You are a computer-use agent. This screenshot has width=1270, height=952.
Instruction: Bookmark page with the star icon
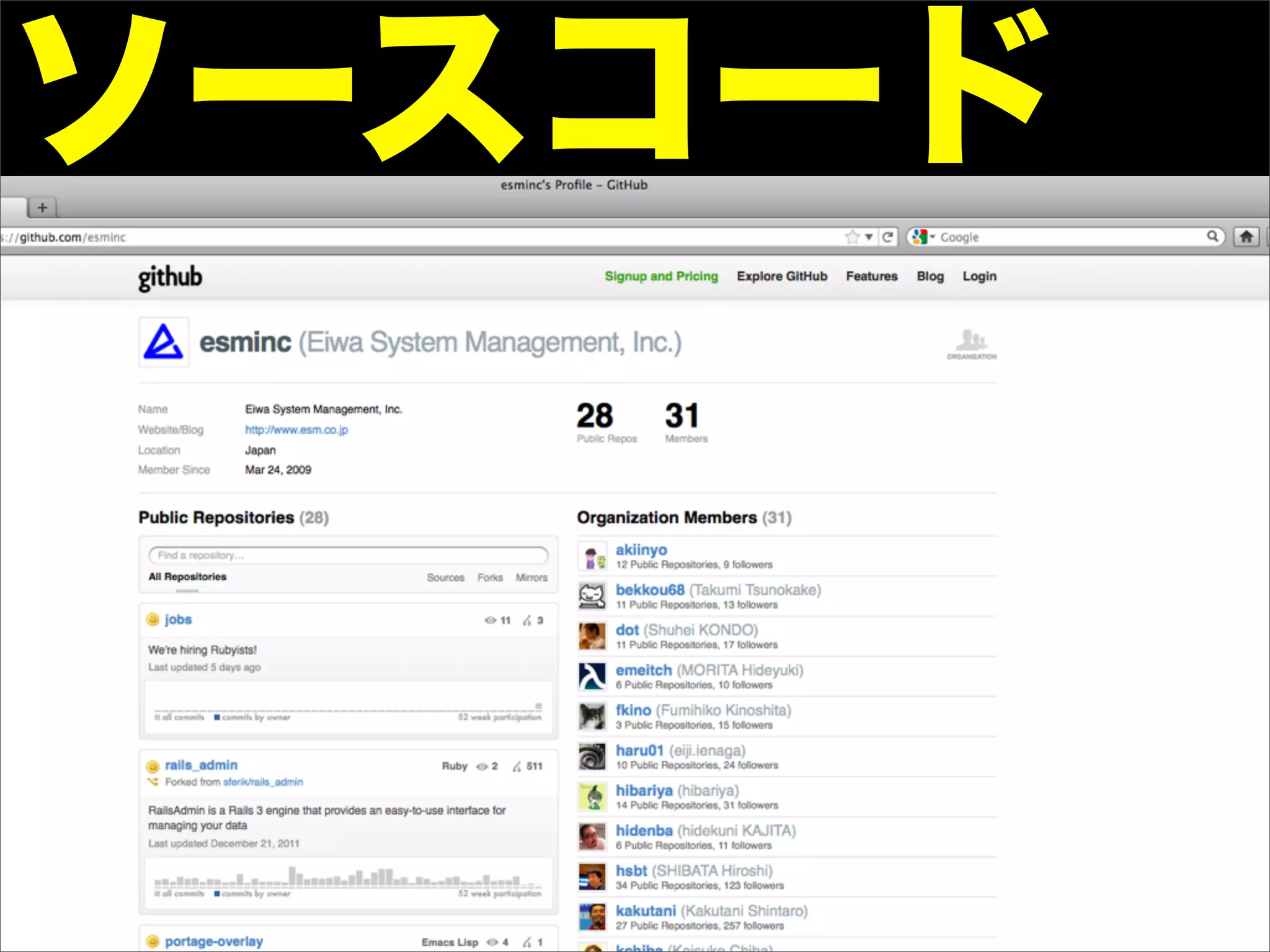[x=852, y=237]
